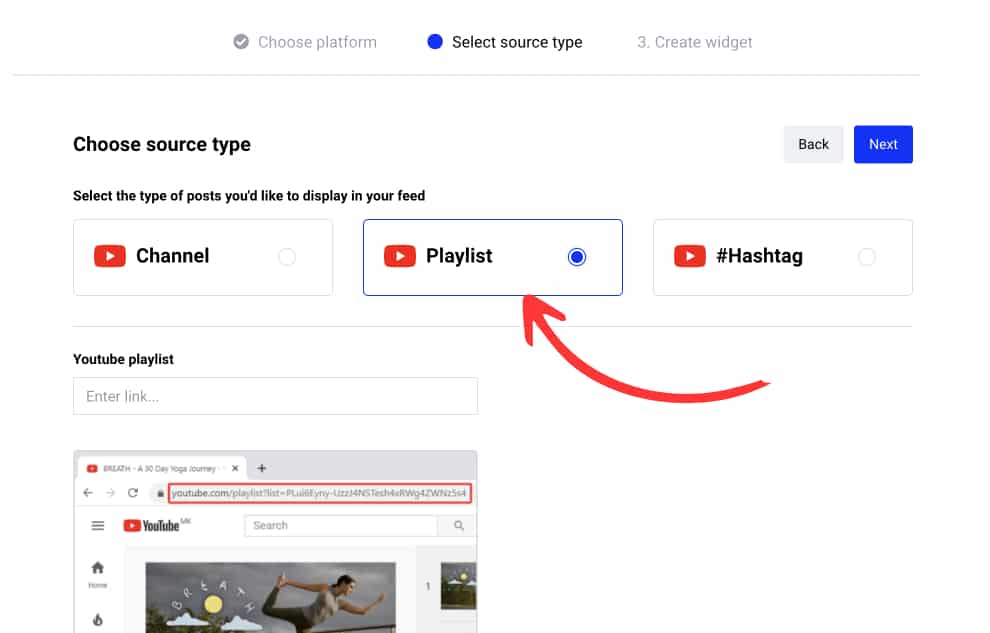The height and width of the screenshot is (633, 990).
Task: Focus the Youtube playlist link field
Action: tap(275, 396)
